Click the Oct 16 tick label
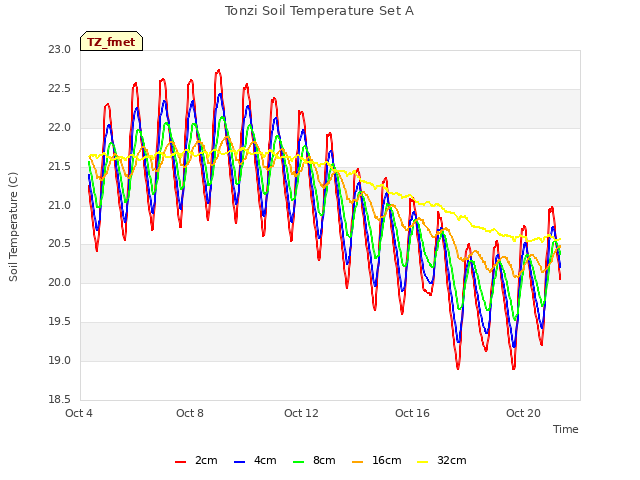Screen dimensions: 640x480 pos(412,413)
